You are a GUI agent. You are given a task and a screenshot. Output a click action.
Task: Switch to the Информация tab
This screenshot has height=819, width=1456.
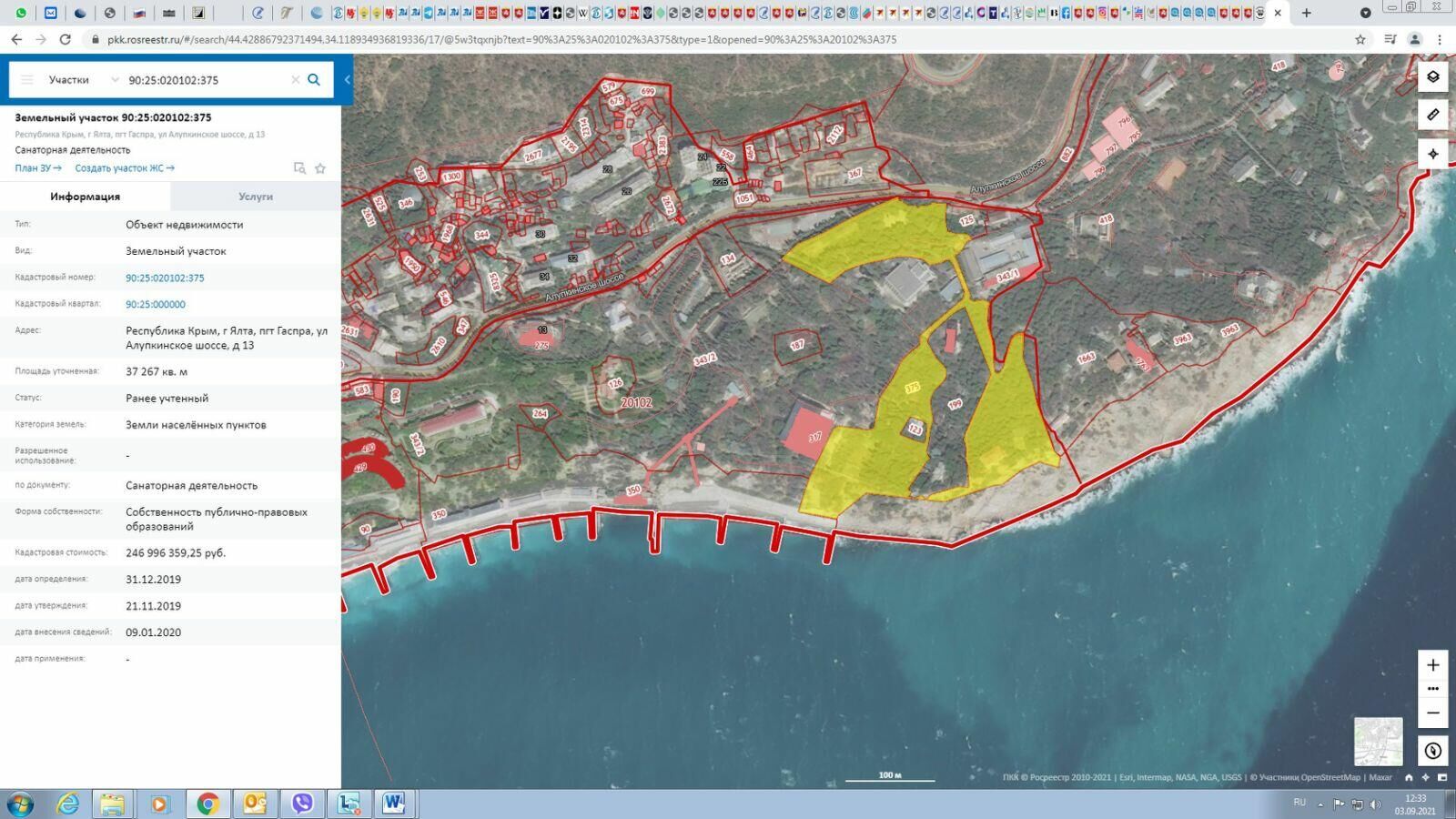point(86,197)
